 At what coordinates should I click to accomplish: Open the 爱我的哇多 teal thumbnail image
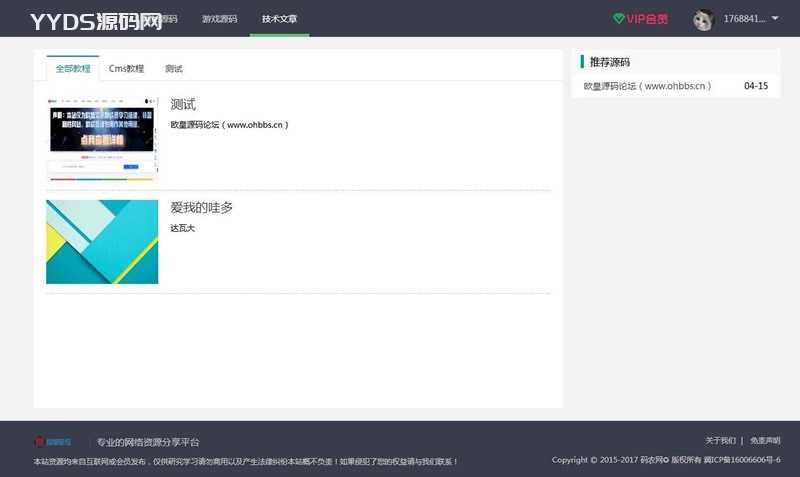pyautogui.click(x=102, y=242)
